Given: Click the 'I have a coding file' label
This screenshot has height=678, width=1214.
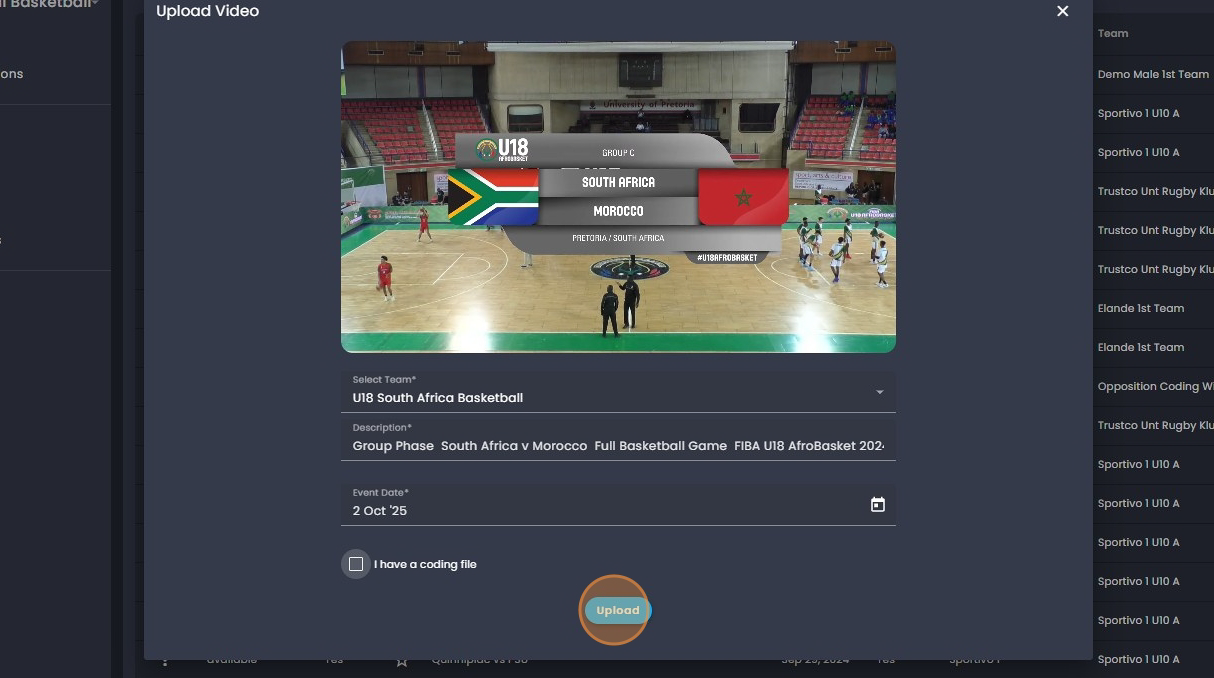Looking at the screenshot, I should tap(425, 564).
